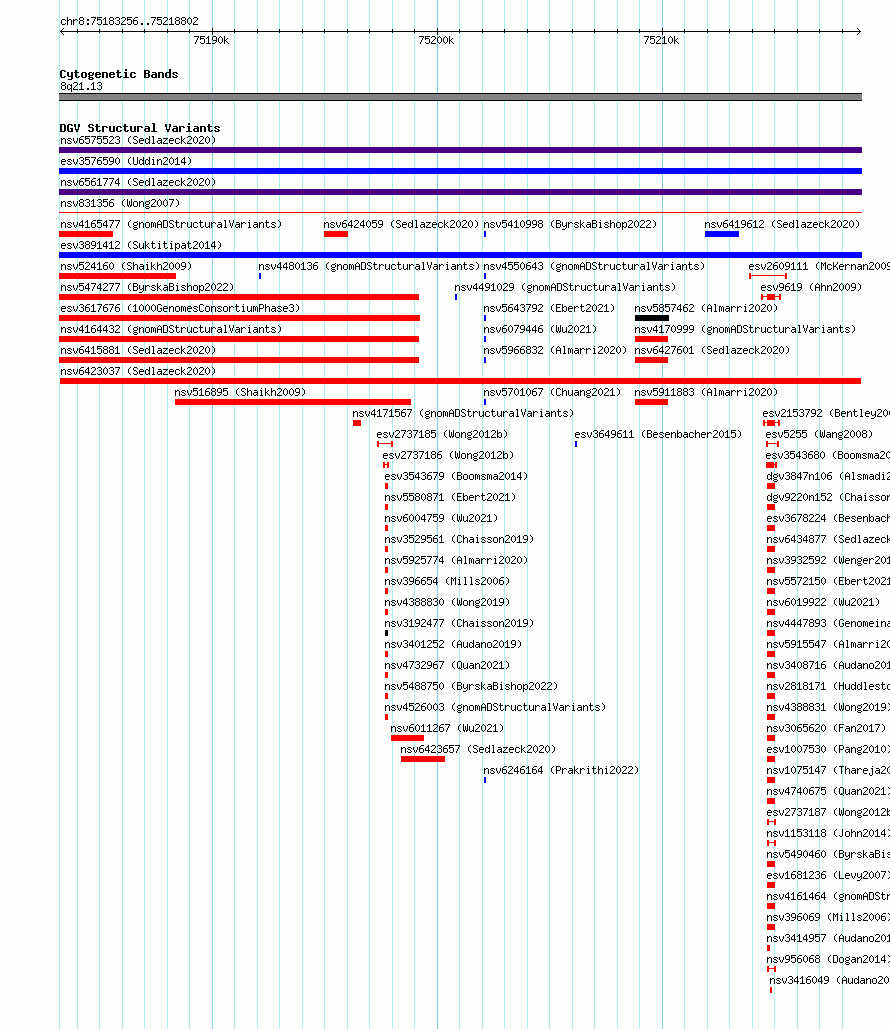Open variant esv2609111 (McKernan2009)

pyautogui.click(x=819, y=266)
